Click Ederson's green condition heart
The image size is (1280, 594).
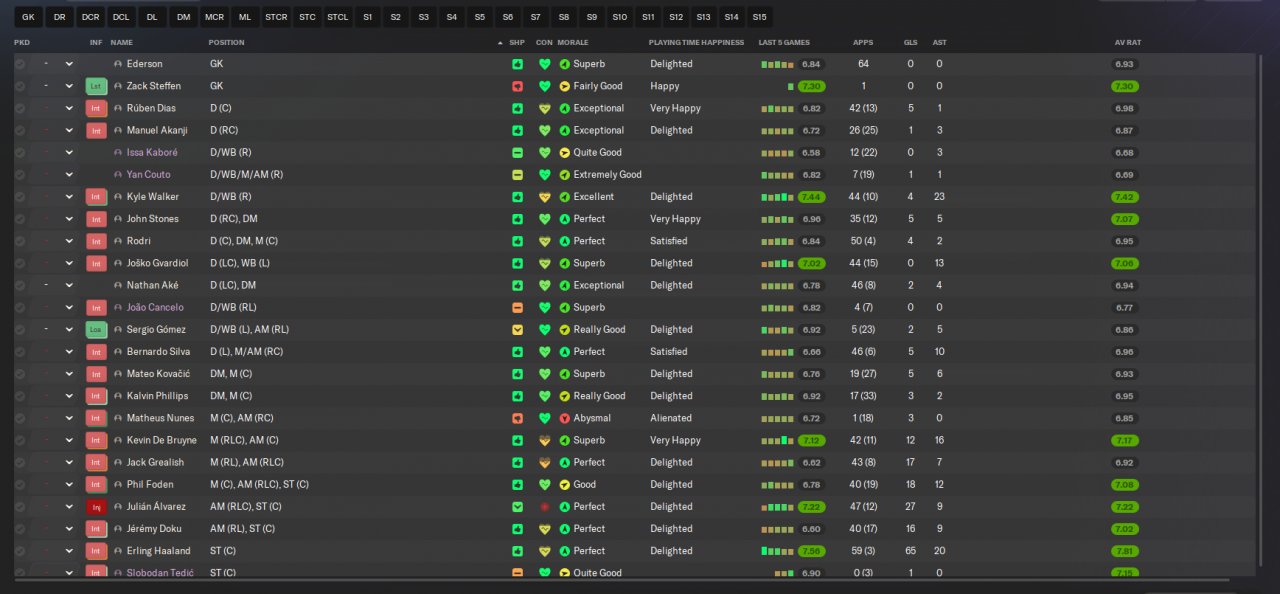[545, 64]
